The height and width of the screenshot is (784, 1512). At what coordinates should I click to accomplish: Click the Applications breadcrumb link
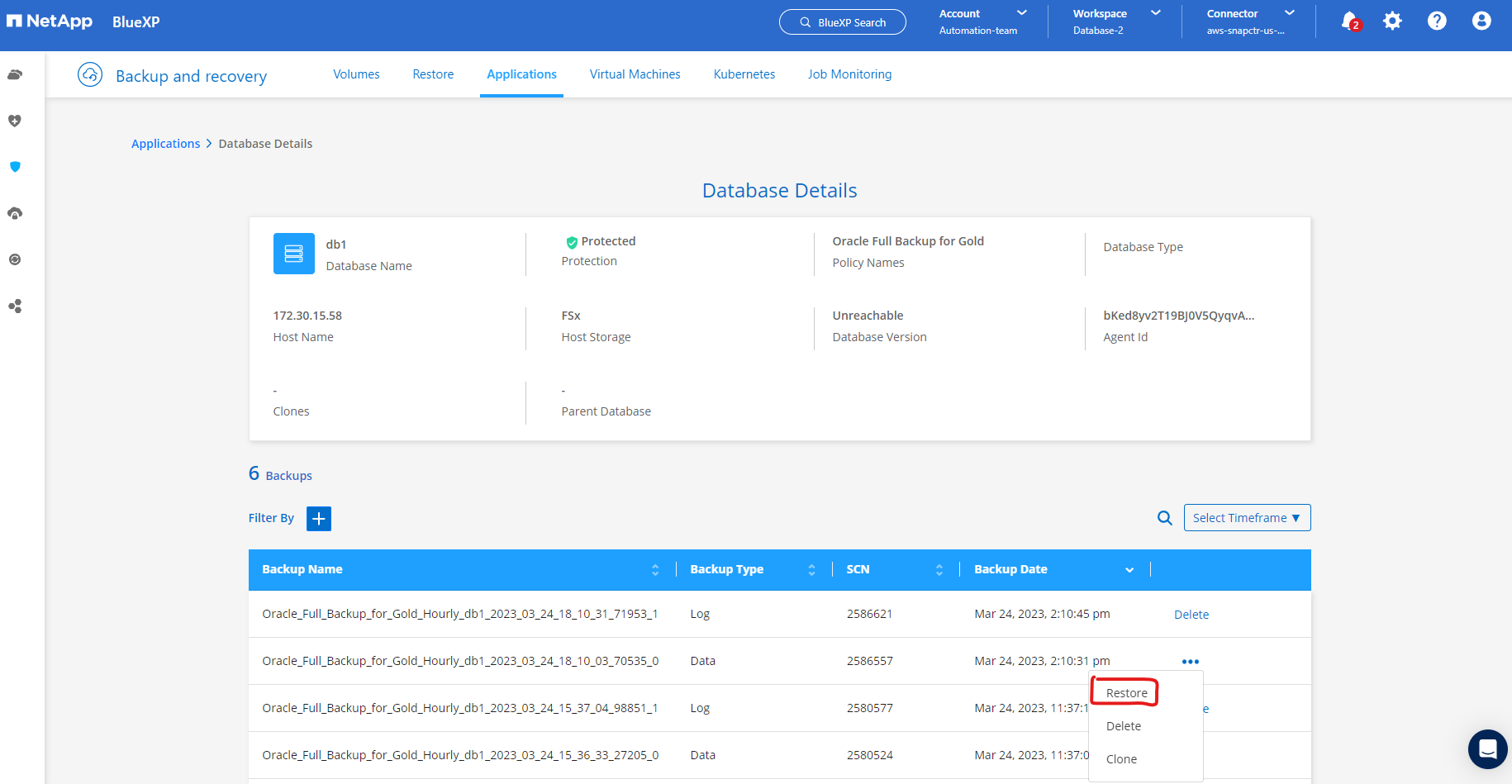[165, 144]
